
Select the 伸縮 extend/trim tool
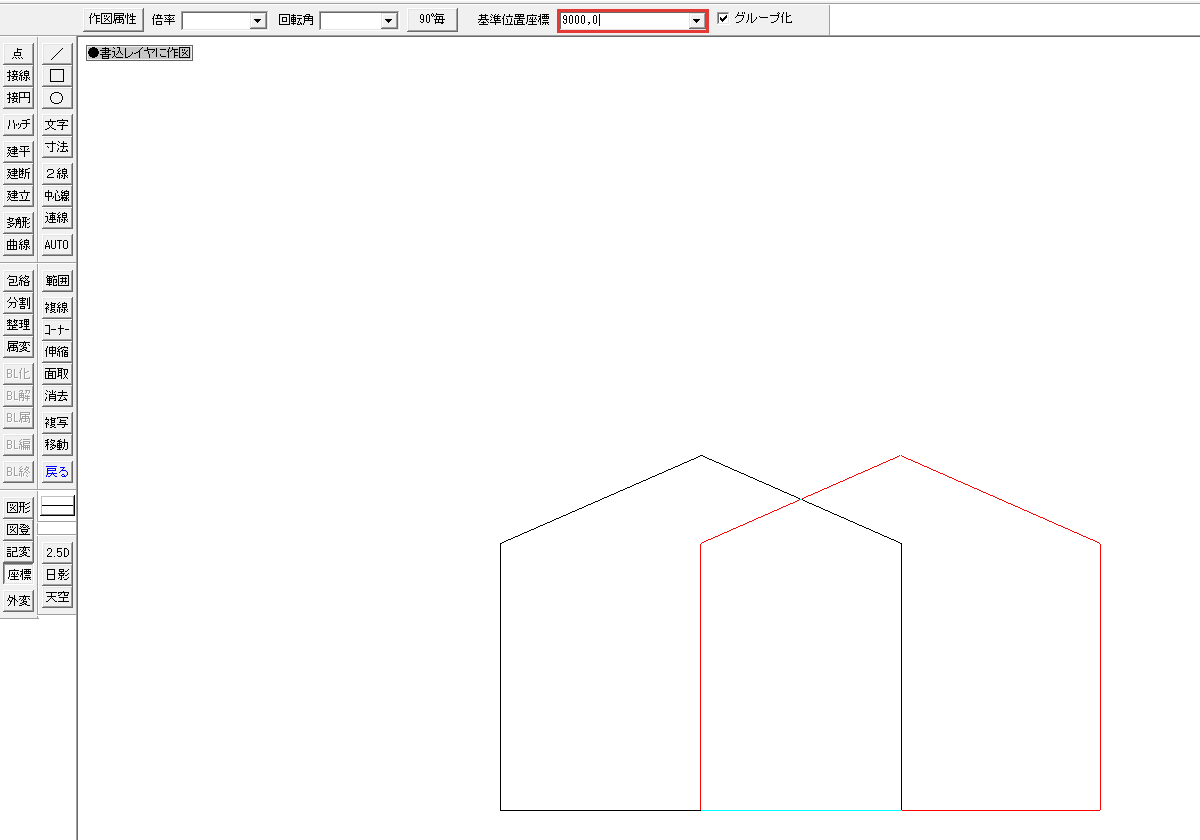[x=57, y=352]
